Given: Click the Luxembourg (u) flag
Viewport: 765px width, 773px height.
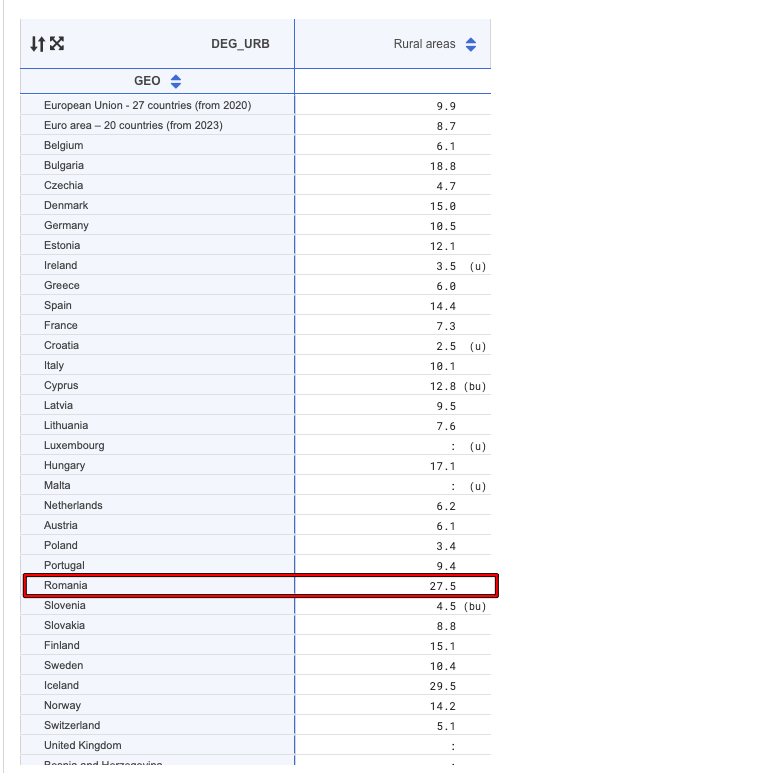Looking at the screenshot, I should [477, 446].
